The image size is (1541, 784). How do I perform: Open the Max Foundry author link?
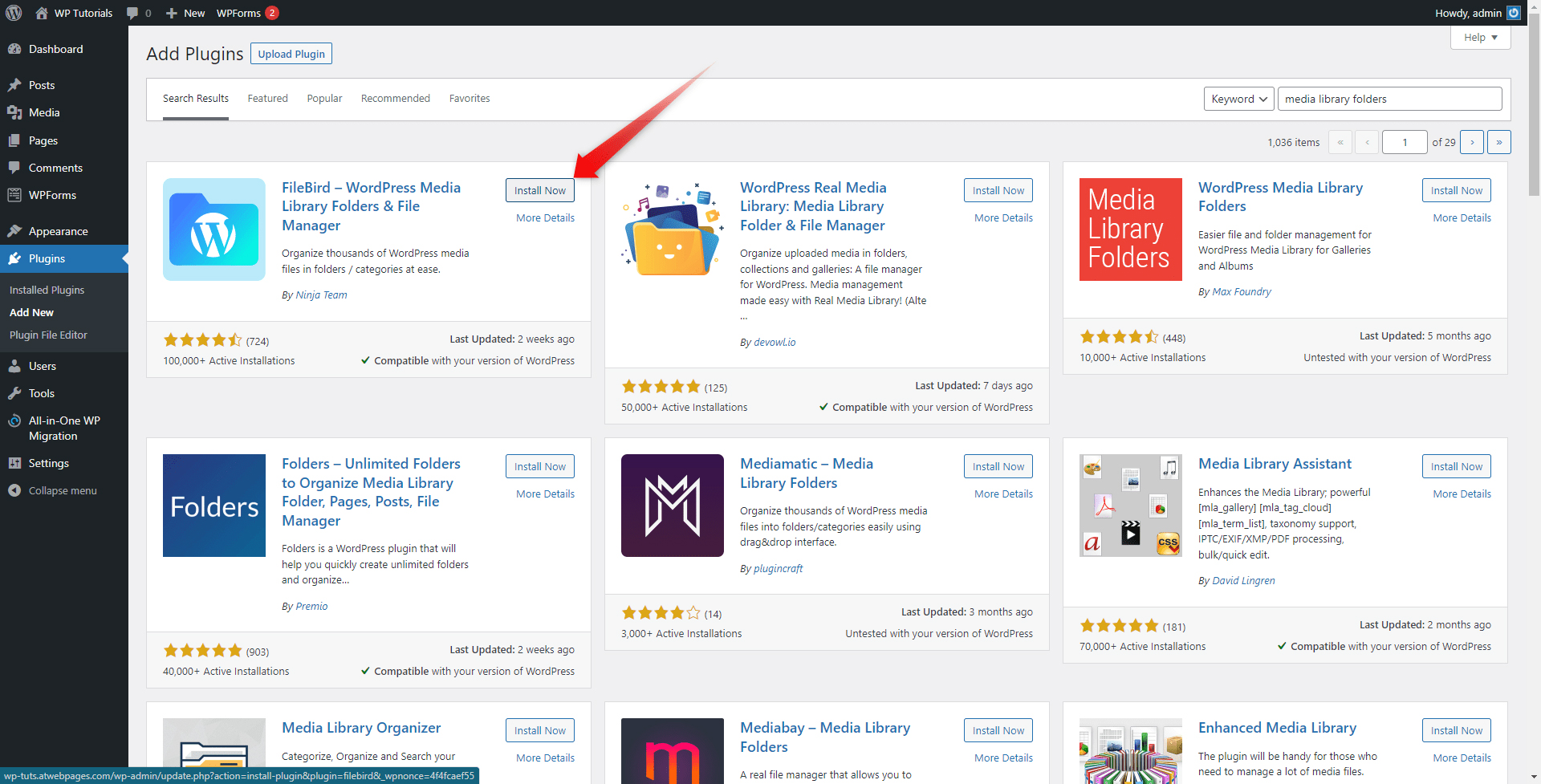pyautogui.click(x=1242, y=292)
